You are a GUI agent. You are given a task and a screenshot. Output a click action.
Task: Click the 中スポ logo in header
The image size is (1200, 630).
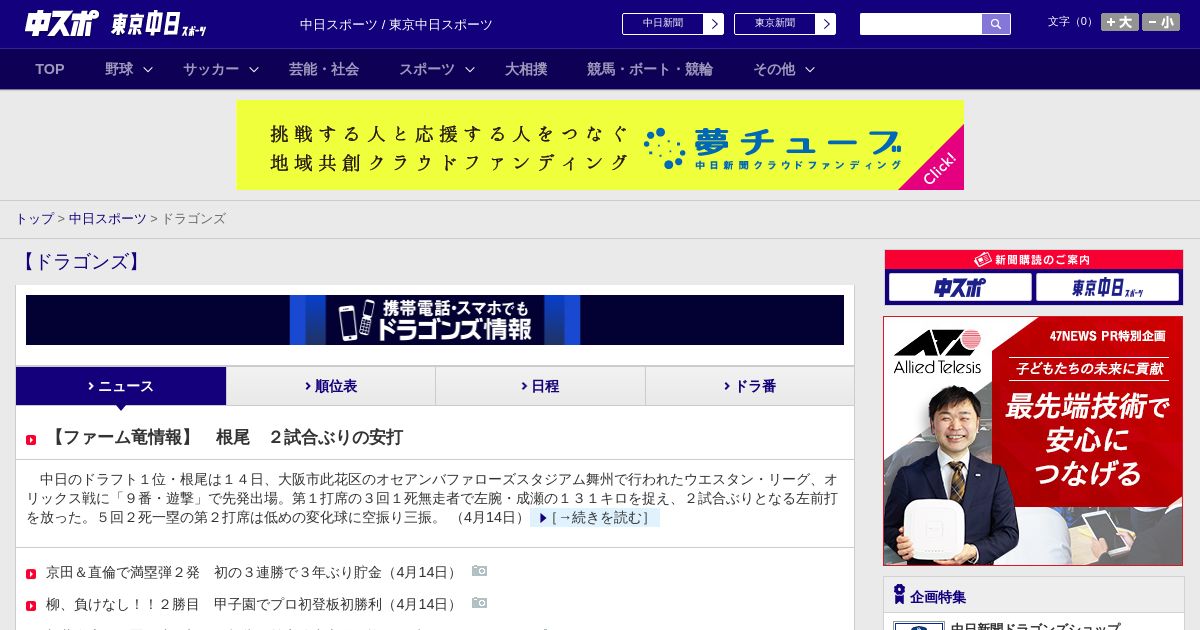61,24
